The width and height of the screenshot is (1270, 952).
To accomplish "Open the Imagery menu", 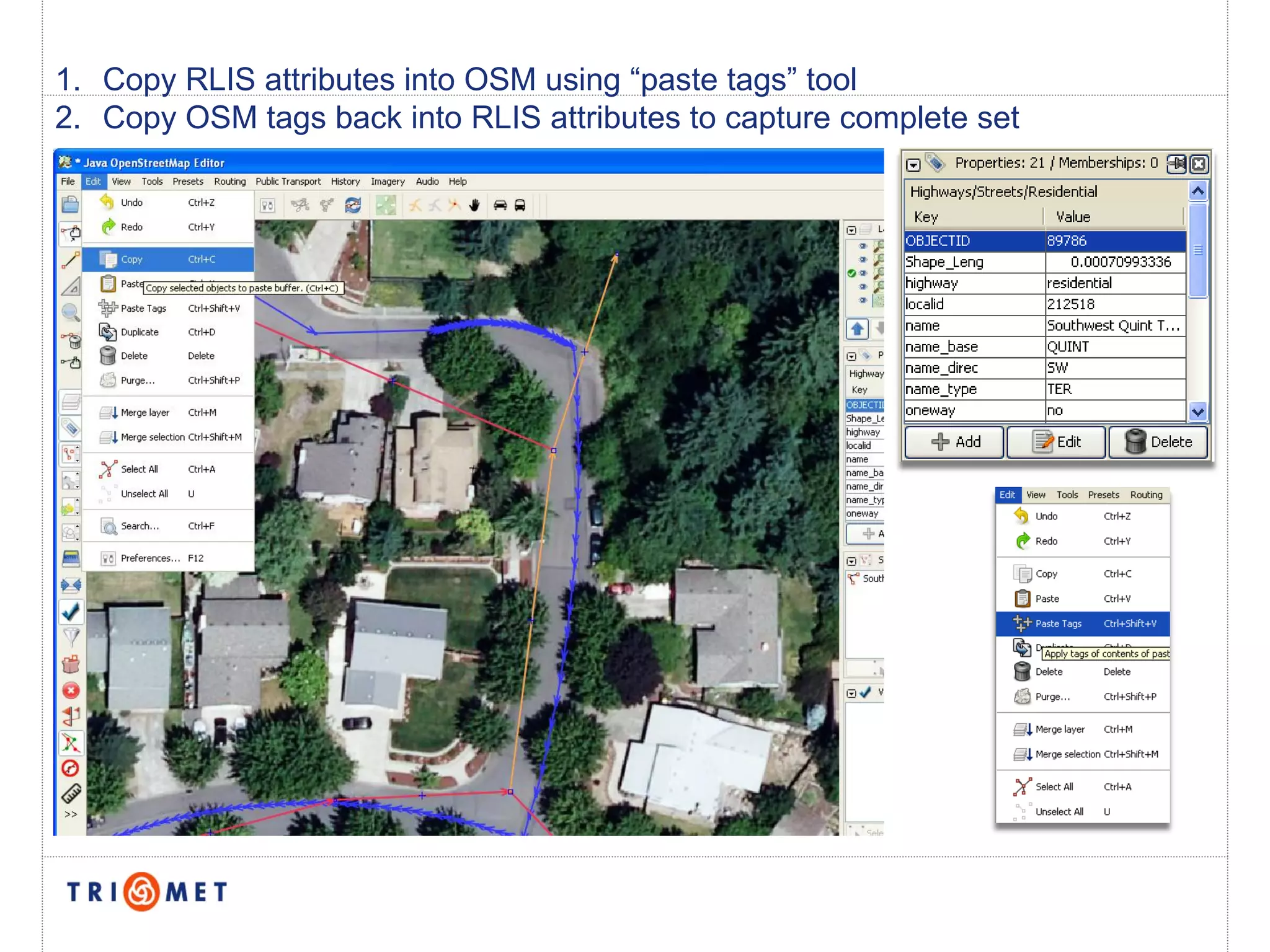I will tap(388, 182).
